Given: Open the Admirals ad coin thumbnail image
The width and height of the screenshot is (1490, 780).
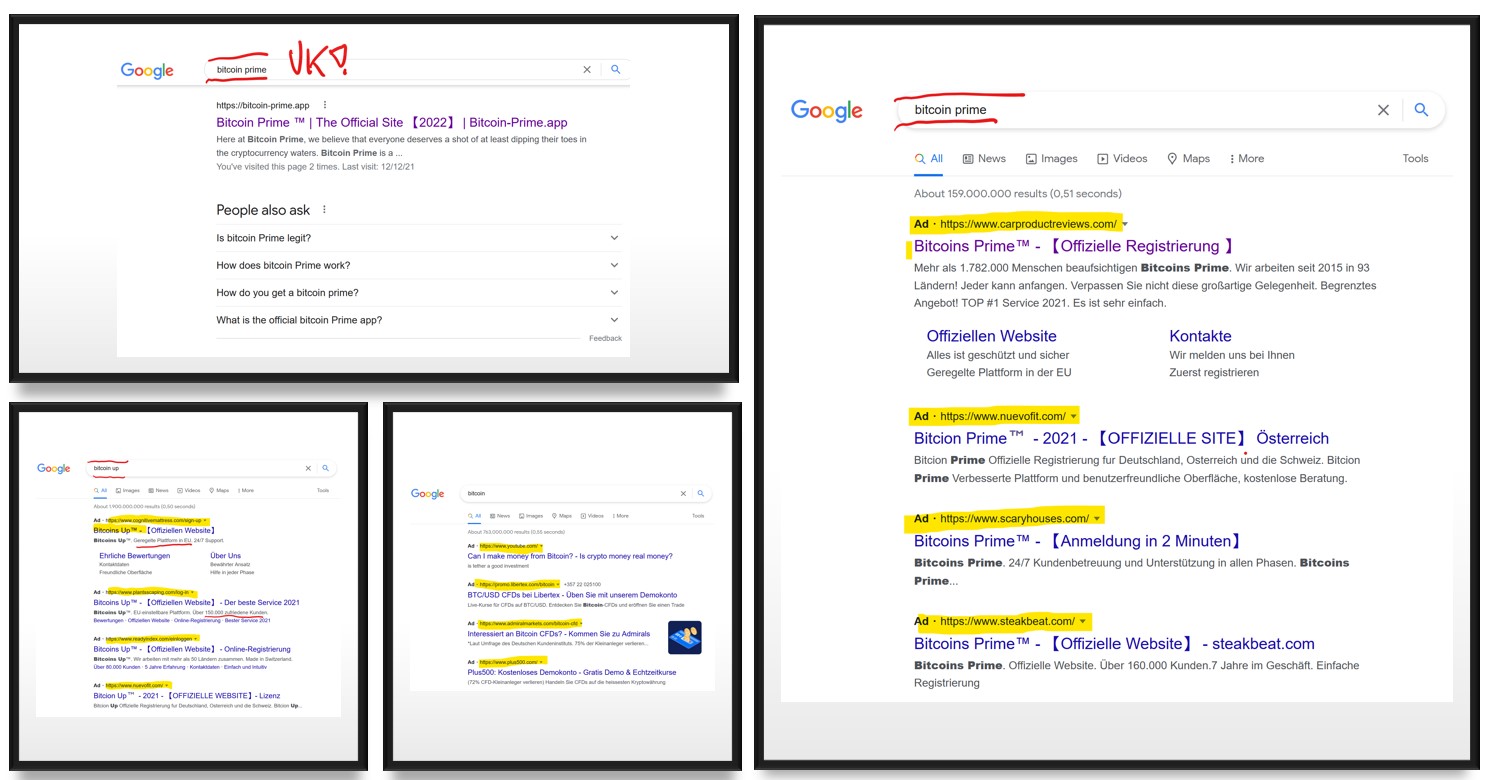Looking at the screenshot, I should coord(685,637).
